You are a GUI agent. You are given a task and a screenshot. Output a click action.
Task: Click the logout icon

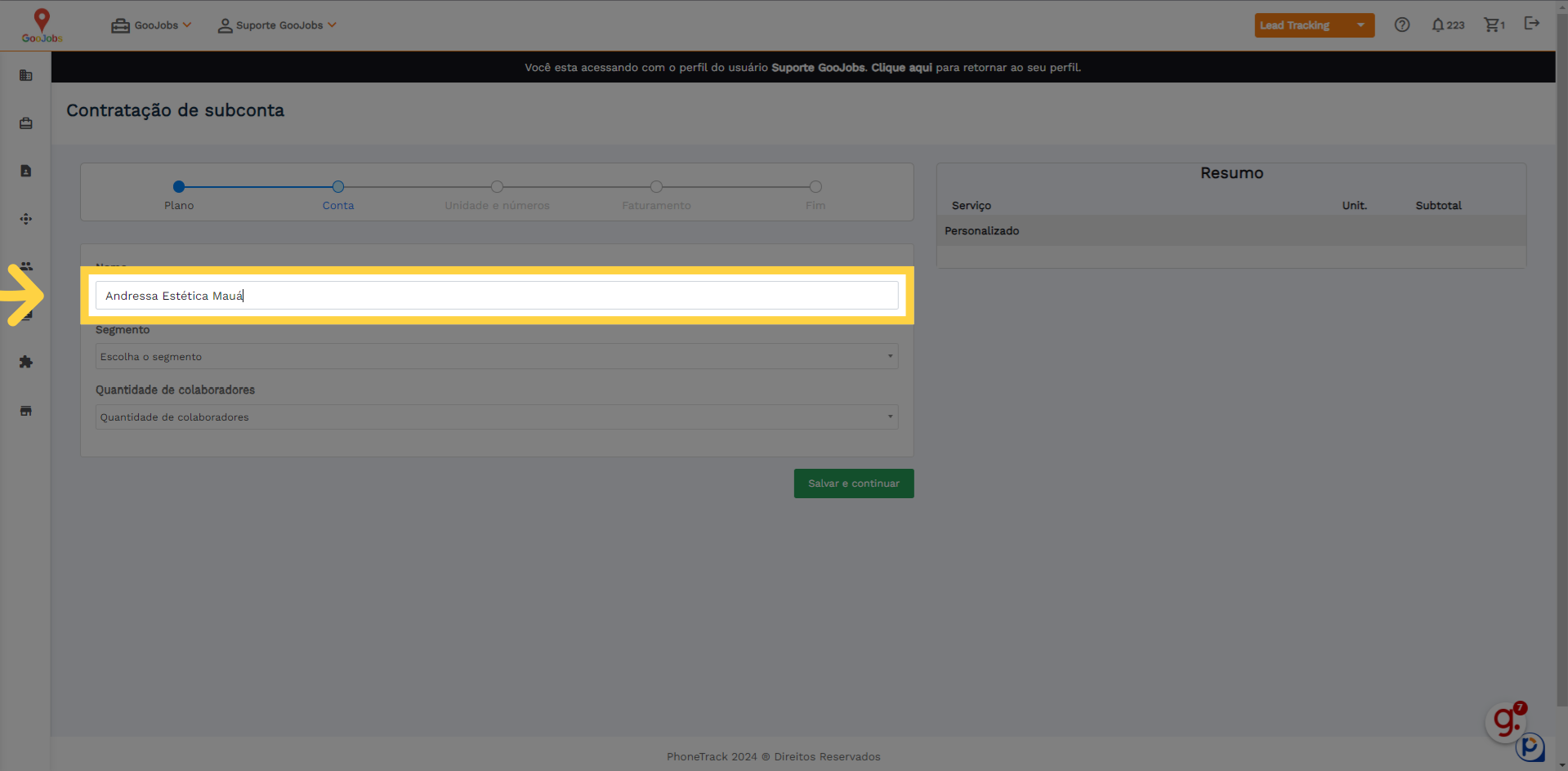1532,24
